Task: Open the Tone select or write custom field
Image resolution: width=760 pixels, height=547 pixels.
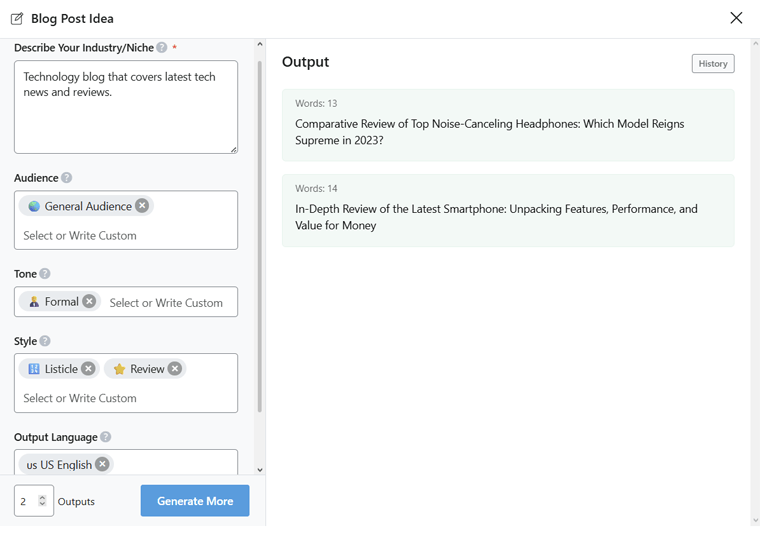Action: click(168, 302)
